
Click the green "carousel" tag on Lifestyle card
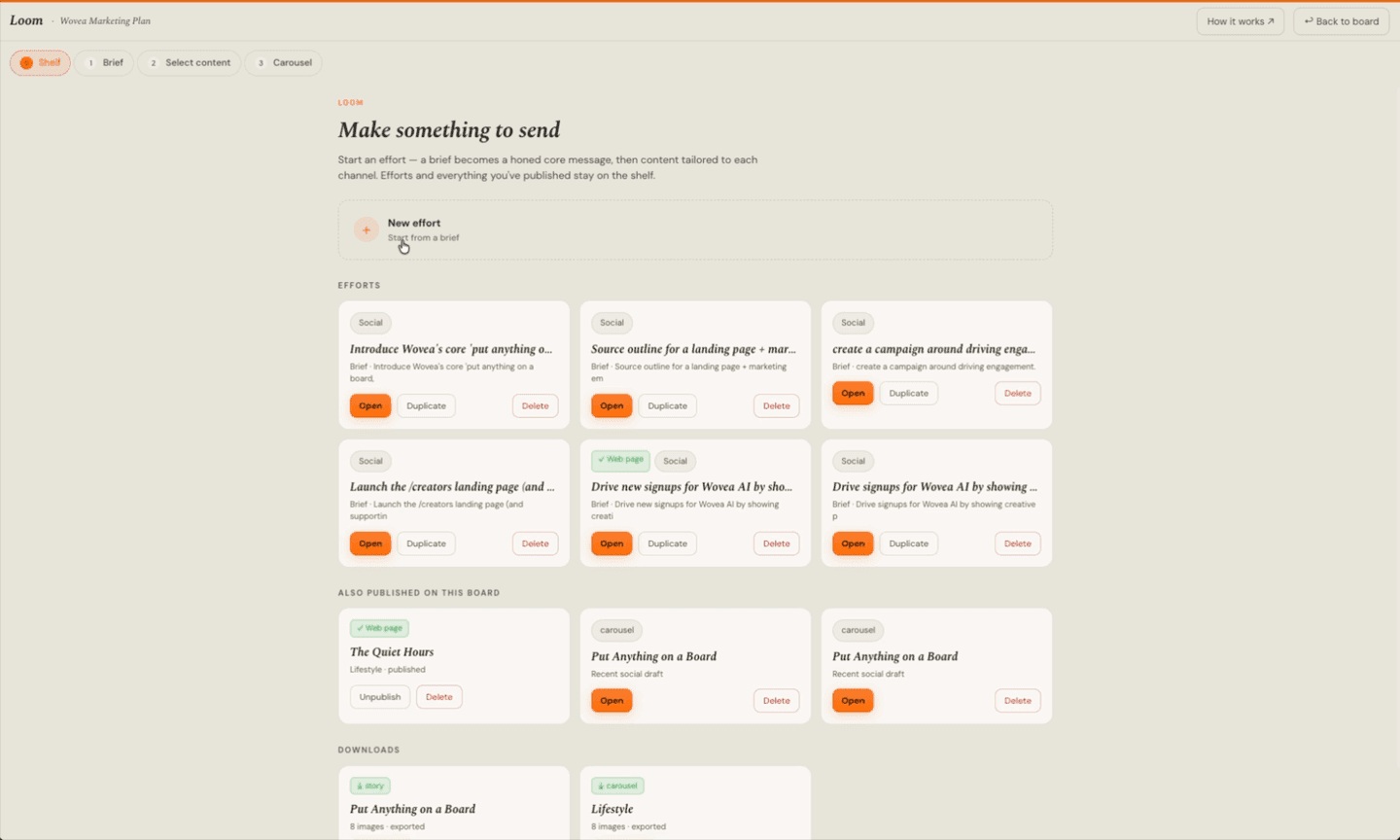[617, 786]
